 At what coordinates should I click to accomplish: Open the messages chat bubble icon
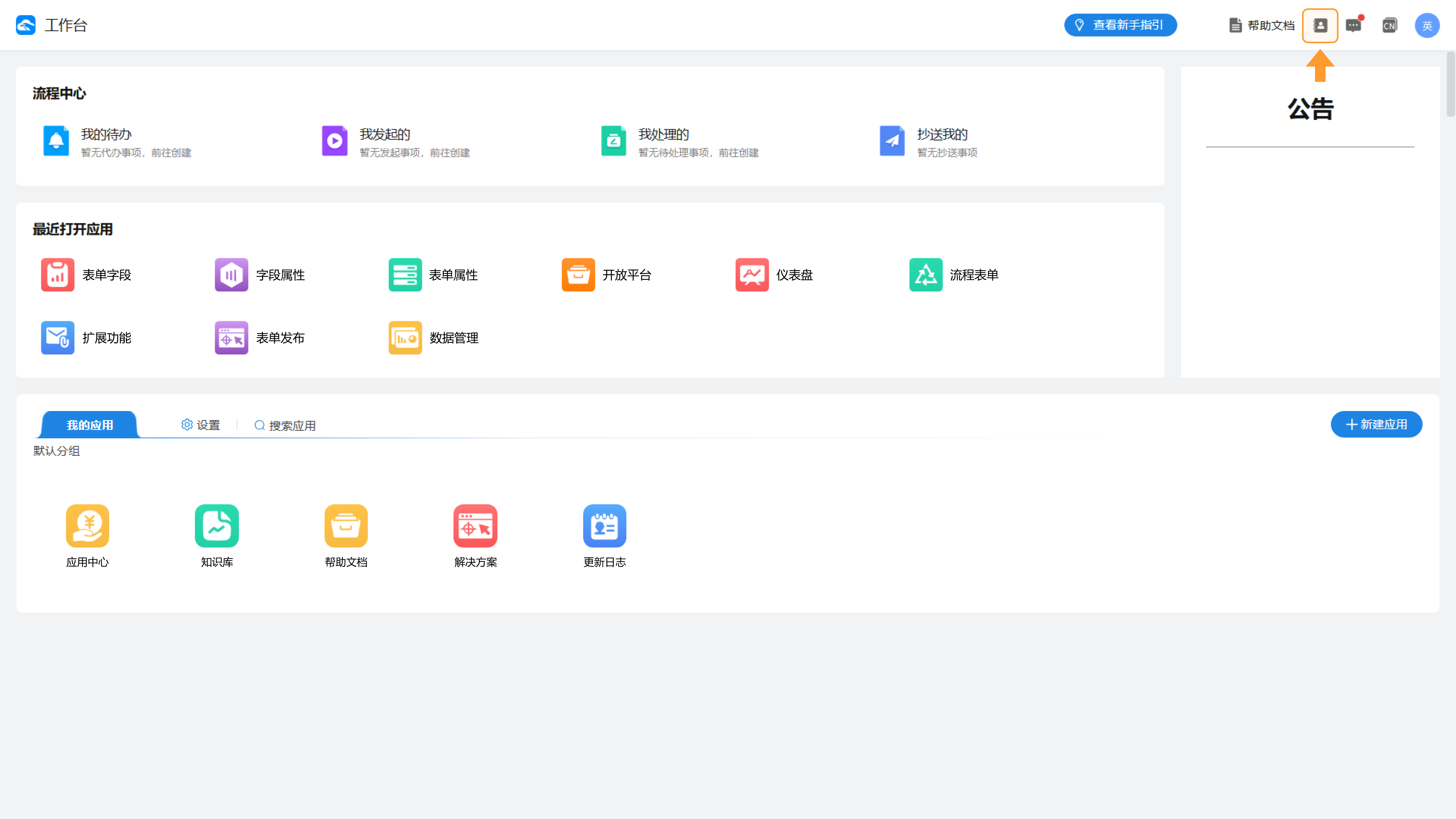pyautogui.click(x=1353, y=25)
